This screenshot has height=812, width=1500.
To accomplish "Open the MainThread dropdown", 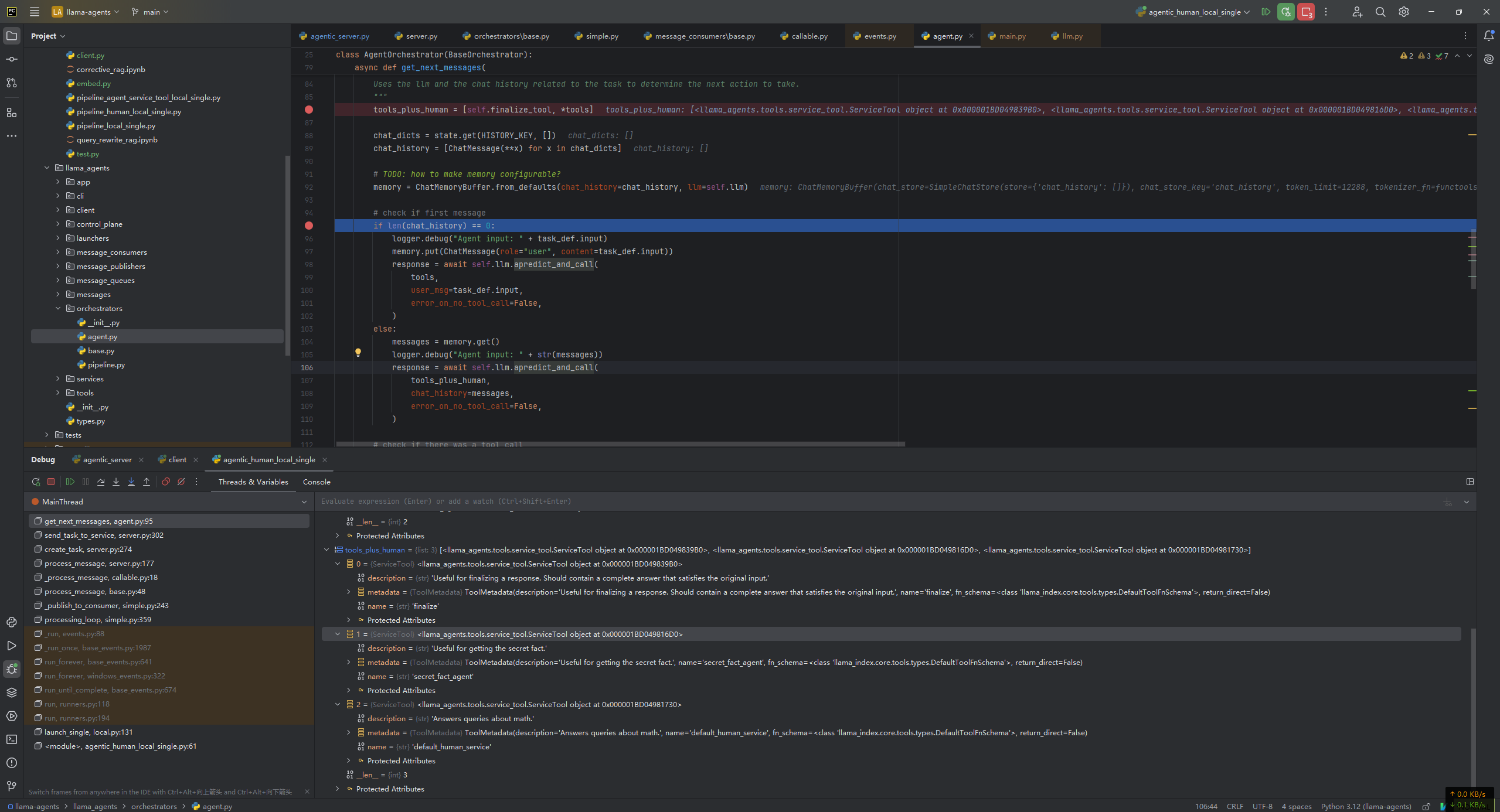I will tap(304, 501).
